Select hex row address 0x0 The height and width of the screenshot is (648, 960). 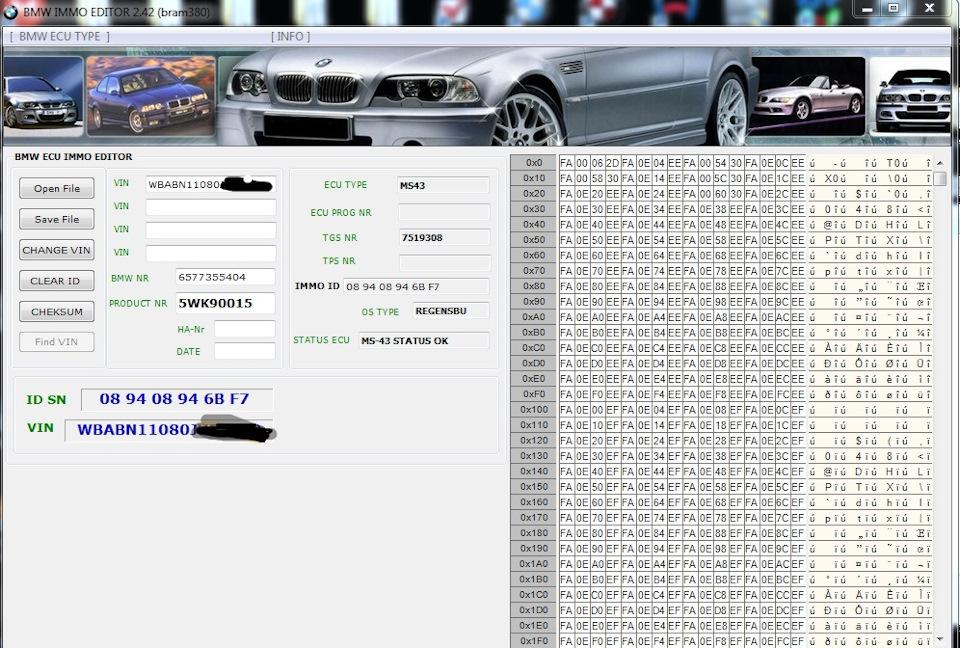click(x=533, y=162)
